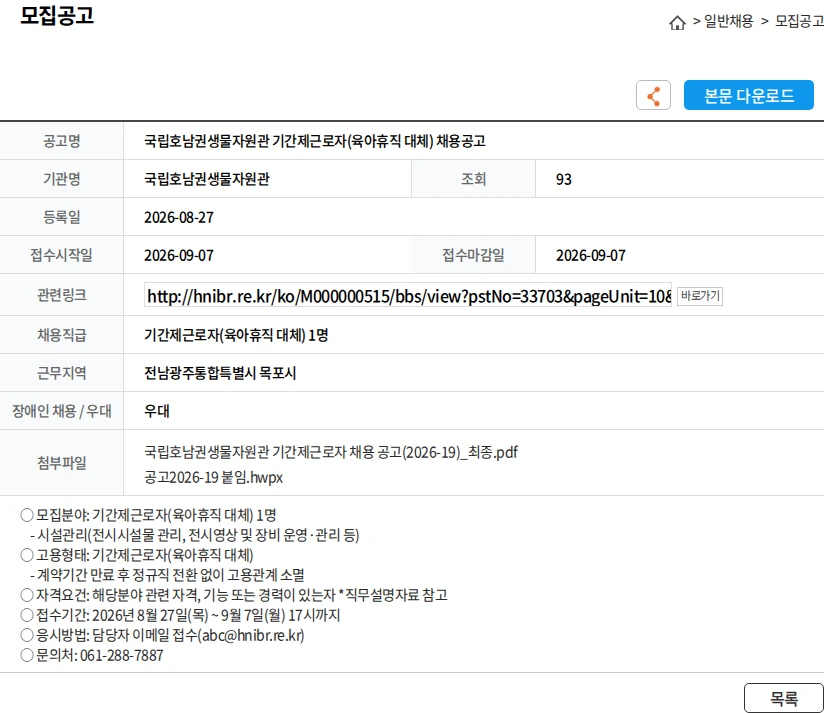Open the 최종.pdf attachment file
Image resolution: width=824 pixels, height=713 pixels.
tap(331, 452)
